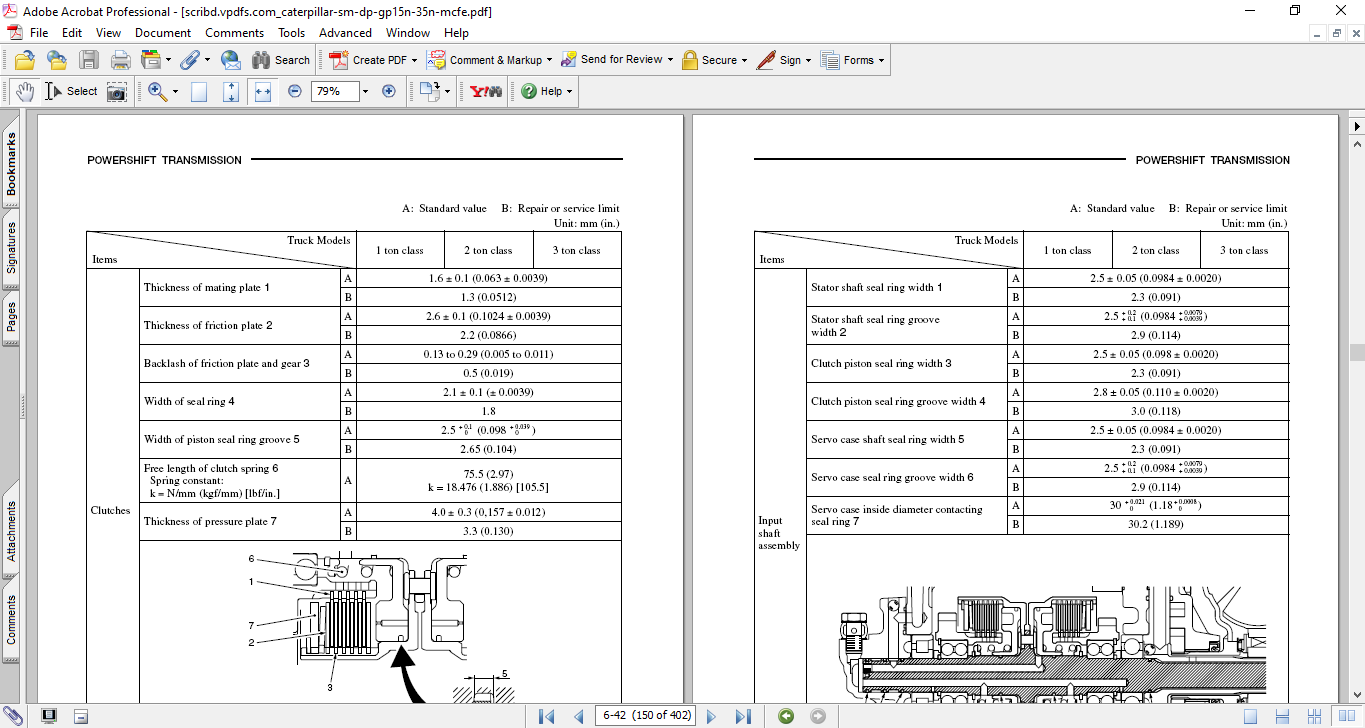Click the Select text tool button

click(71, 91)
